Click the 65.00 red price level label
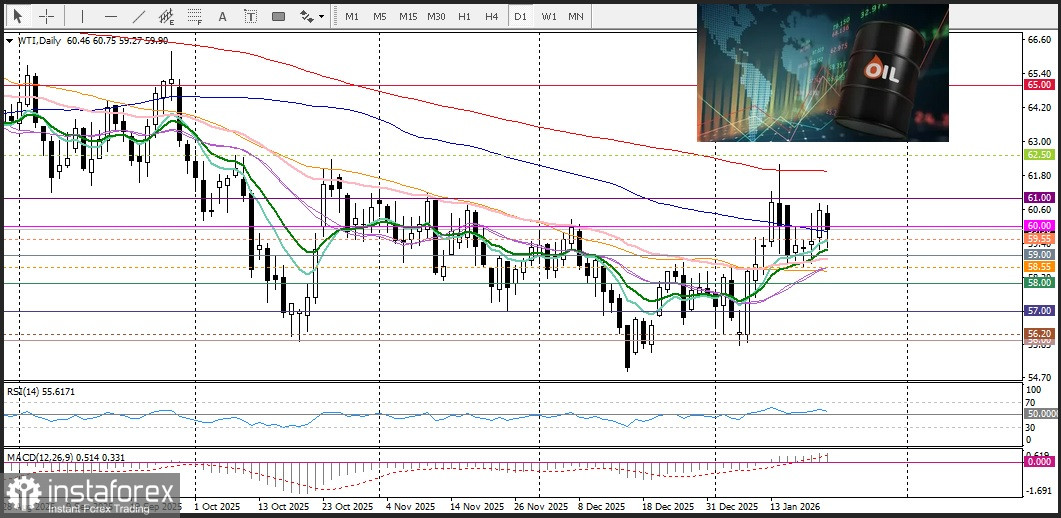The image size is (1061, 518). click(1039, 86)
